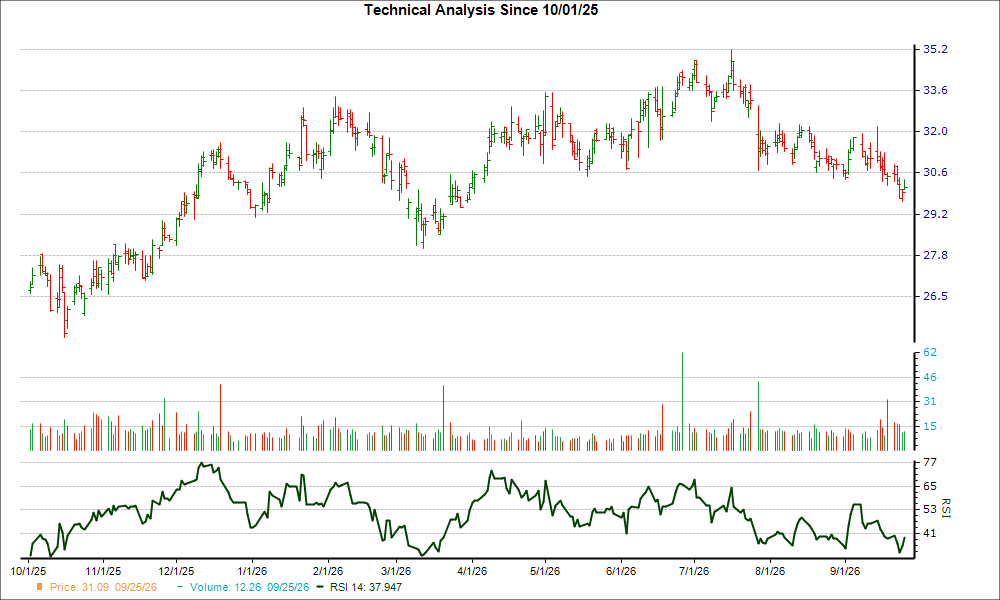The image size is (1000, 600).
Task: Click the 'RSI 14: 37.947' legend text
Action: click(366, 587)
